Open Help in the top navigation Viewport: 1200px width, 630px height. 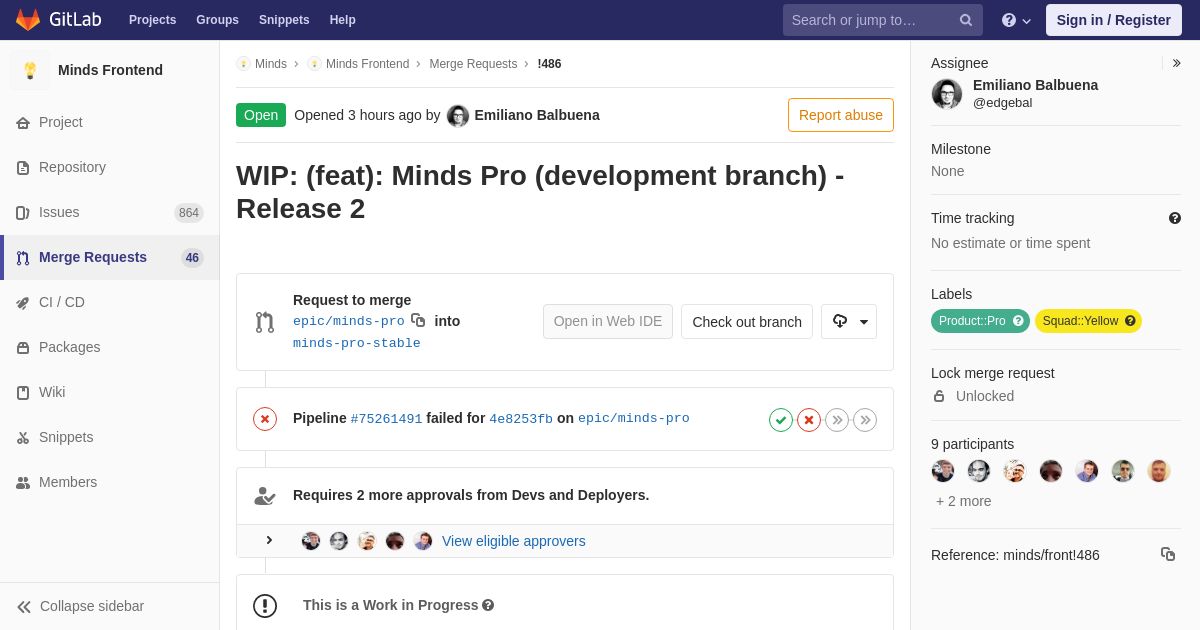click(343, 20)
